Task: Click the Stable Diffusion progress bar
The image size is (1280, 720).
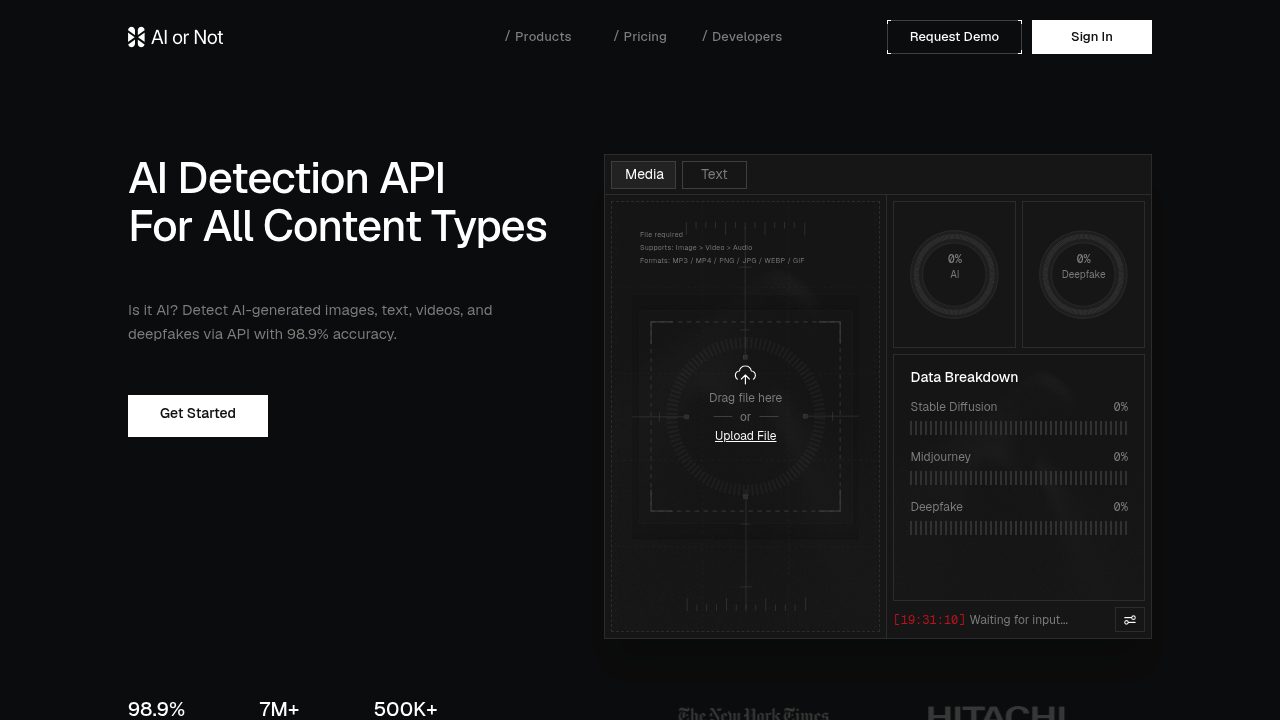Action: [1019, 428]
